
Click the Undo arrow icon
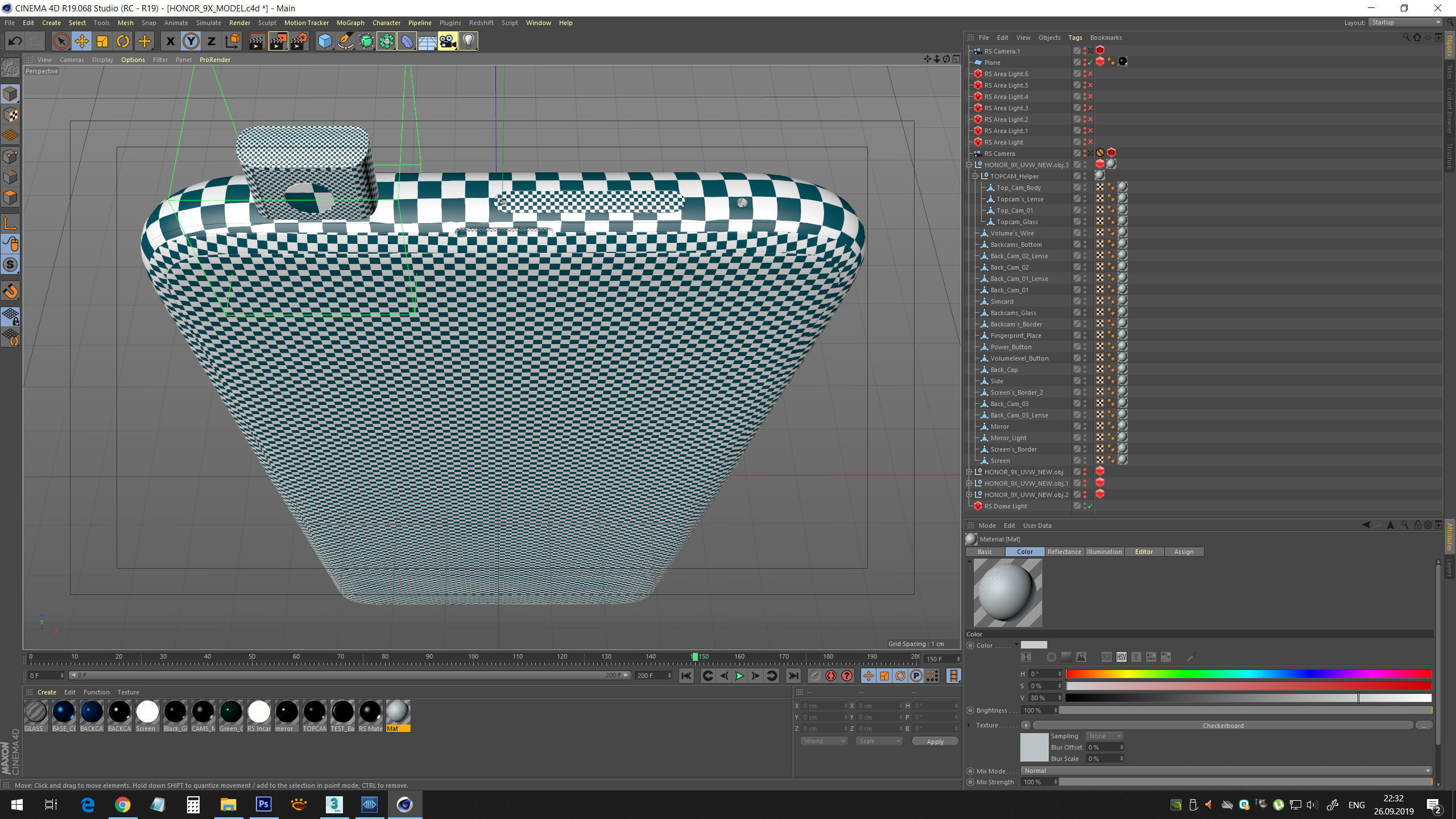coord(15,41)
